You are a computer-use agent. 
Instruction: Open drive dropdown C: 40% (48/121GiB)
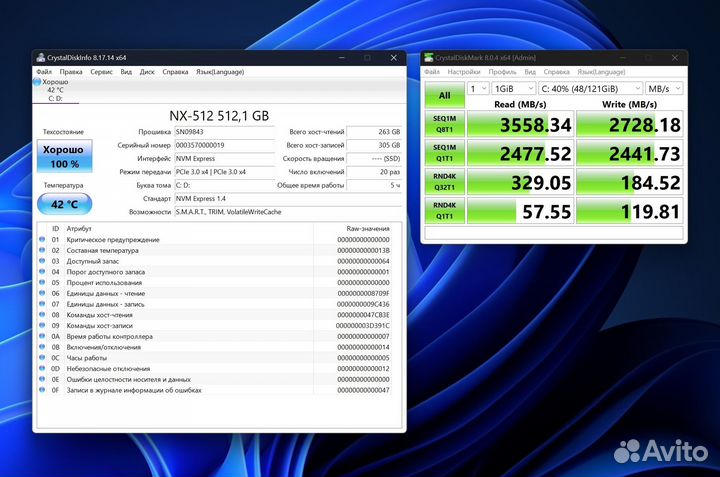pyautogui.click(x=590, y=89)
